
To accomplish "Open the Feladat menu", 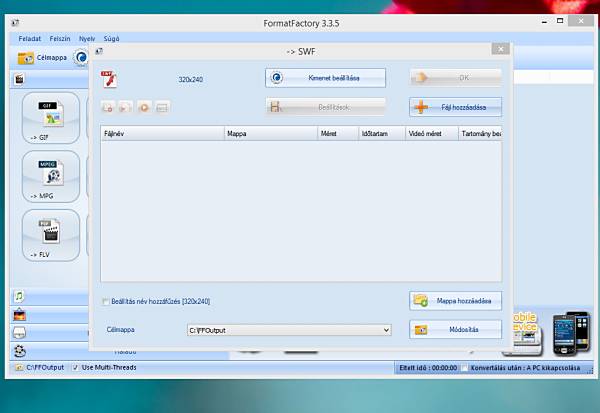I will [29, 39].
